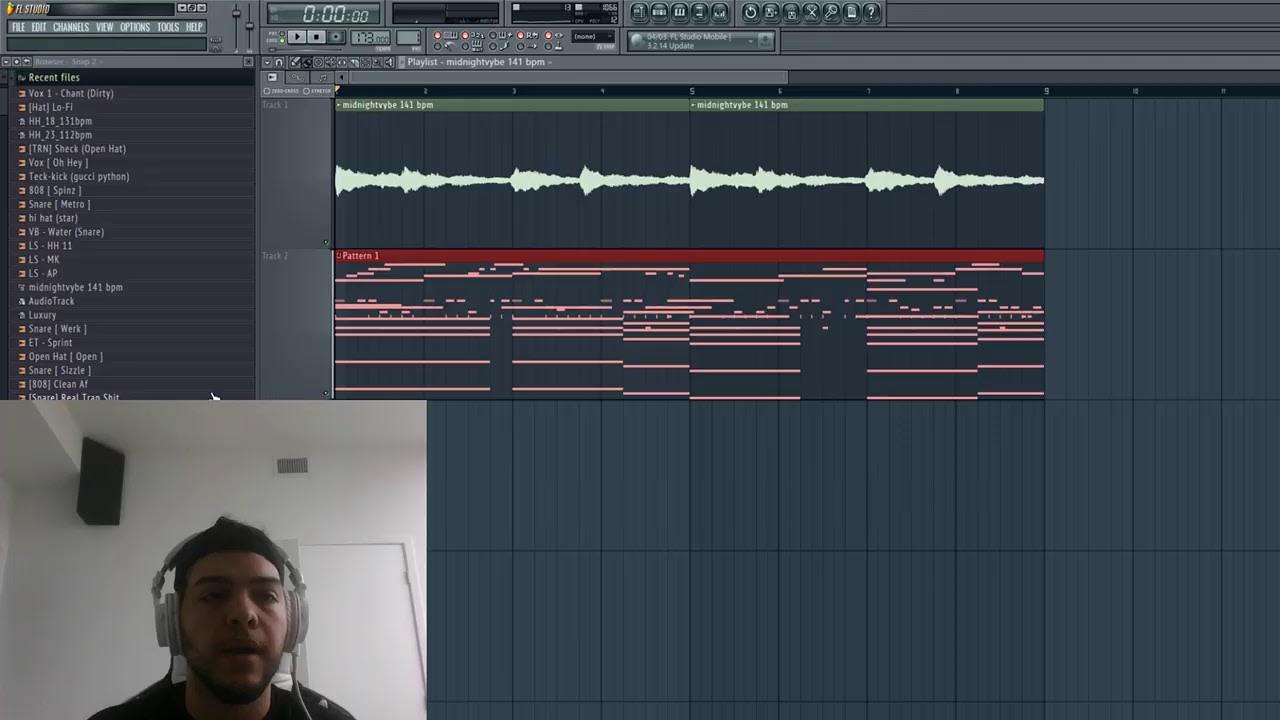The height and width of the screenshot is (720, 1280).
Task: Open the VIEW menu
Action: 105,27
